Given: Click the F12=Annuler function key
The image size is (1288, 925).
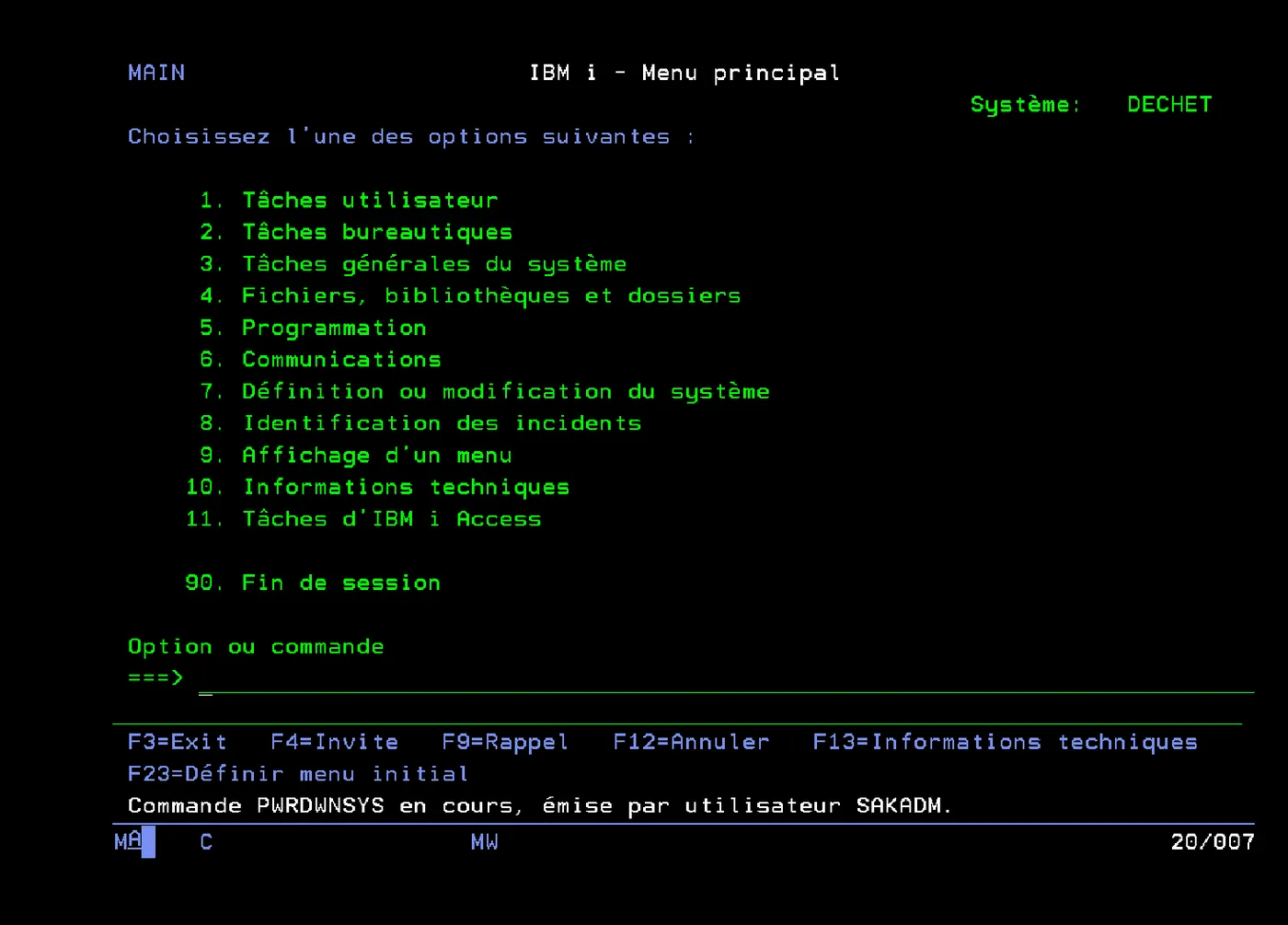Looking at the screenshot, I should point(691,742).
